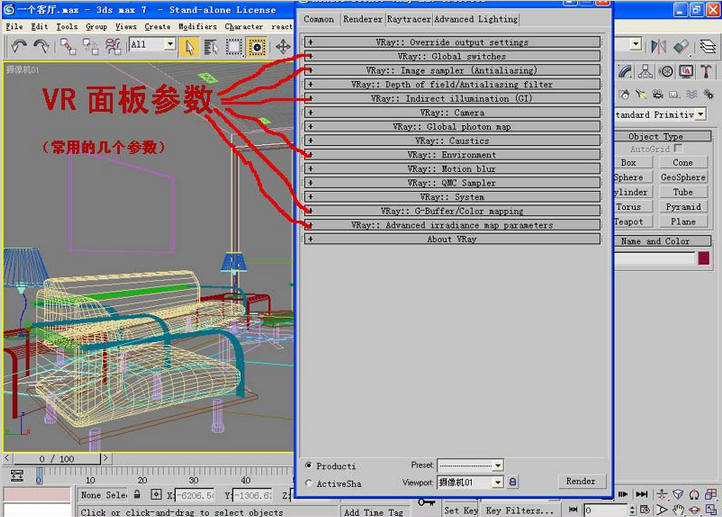Select the Production render mode radio
The width and height of the screenshot is (722, 517).
coord(309,465)
